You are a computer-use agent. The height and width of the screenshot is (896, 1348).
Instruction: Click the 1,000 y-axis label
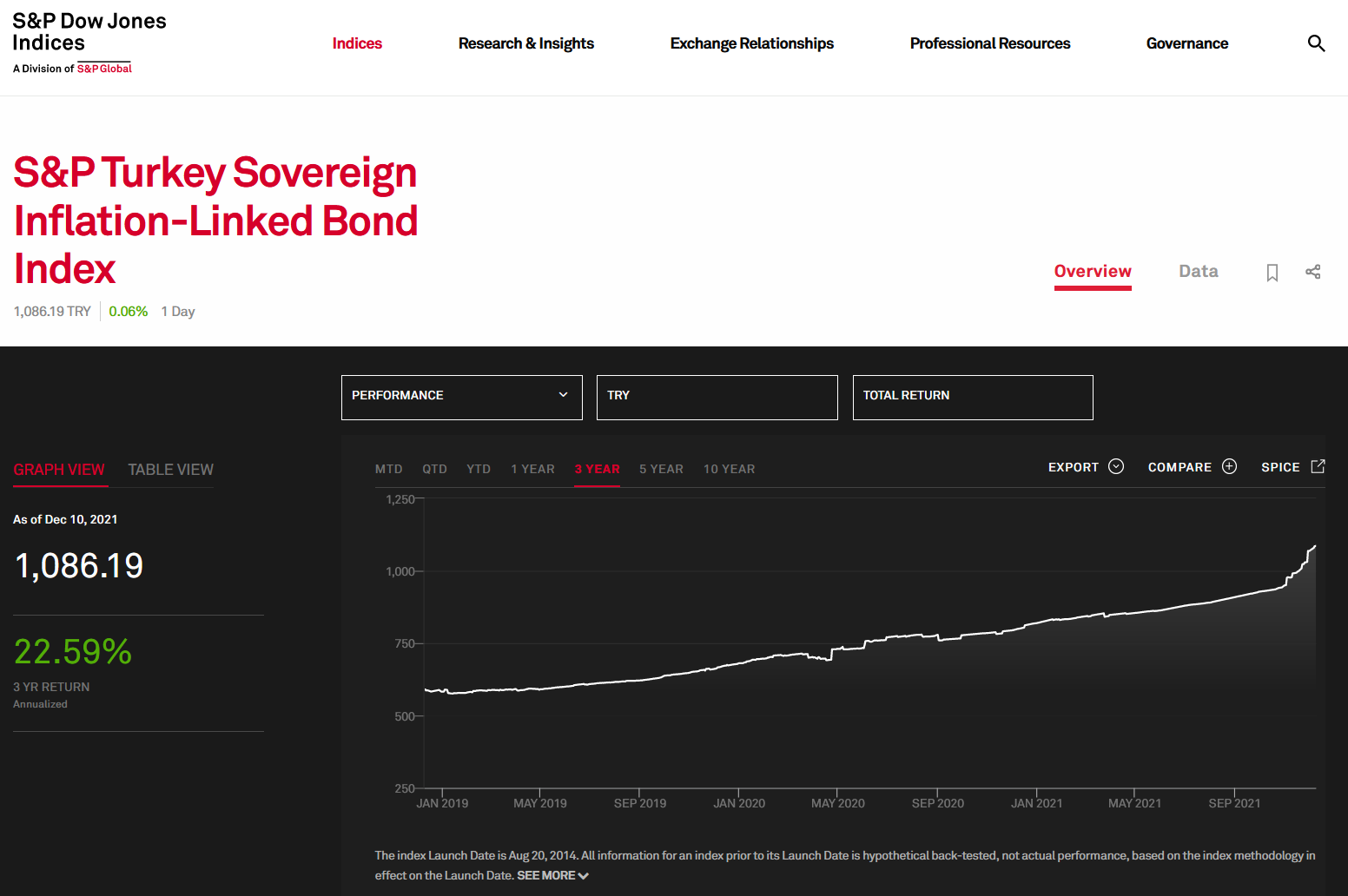pyautogui.click(x=400, y=571)
